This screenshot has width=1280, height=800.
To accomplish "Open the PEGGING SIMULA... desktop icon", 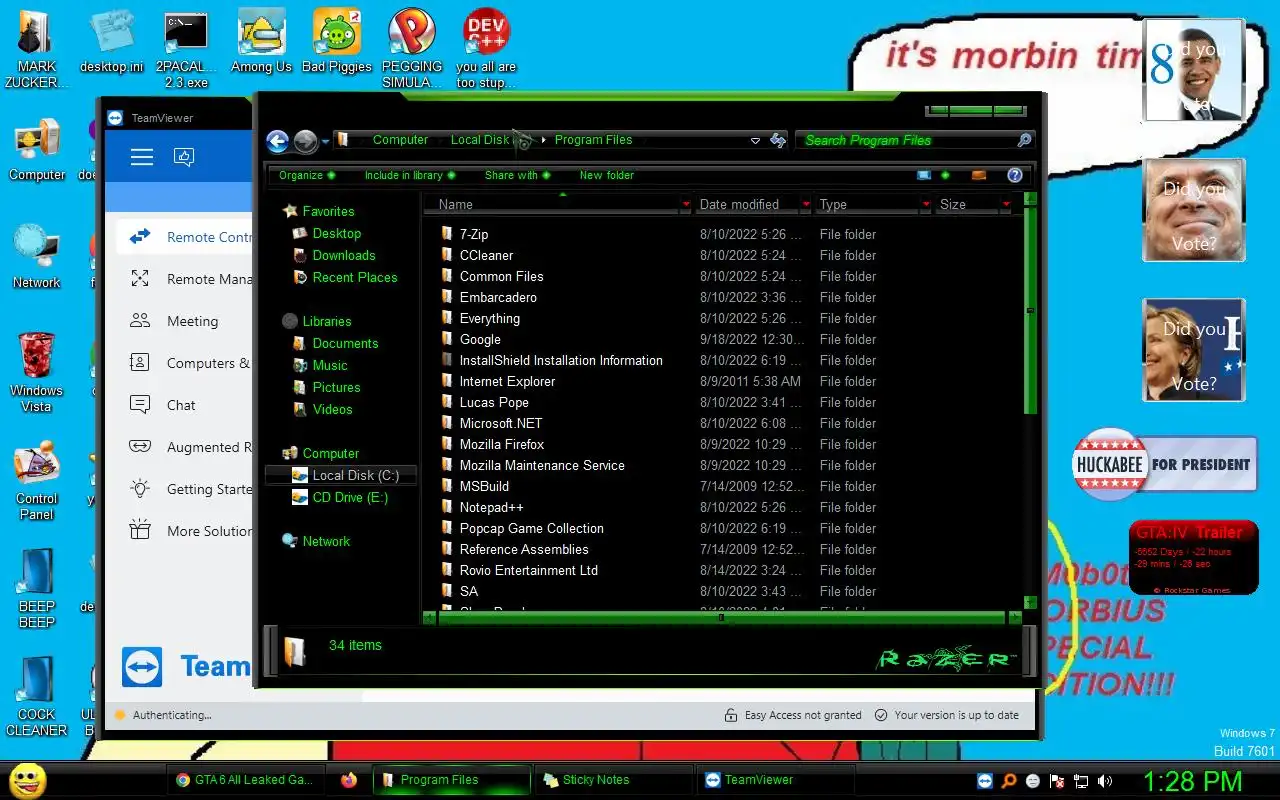I will [x=412, y=48].
